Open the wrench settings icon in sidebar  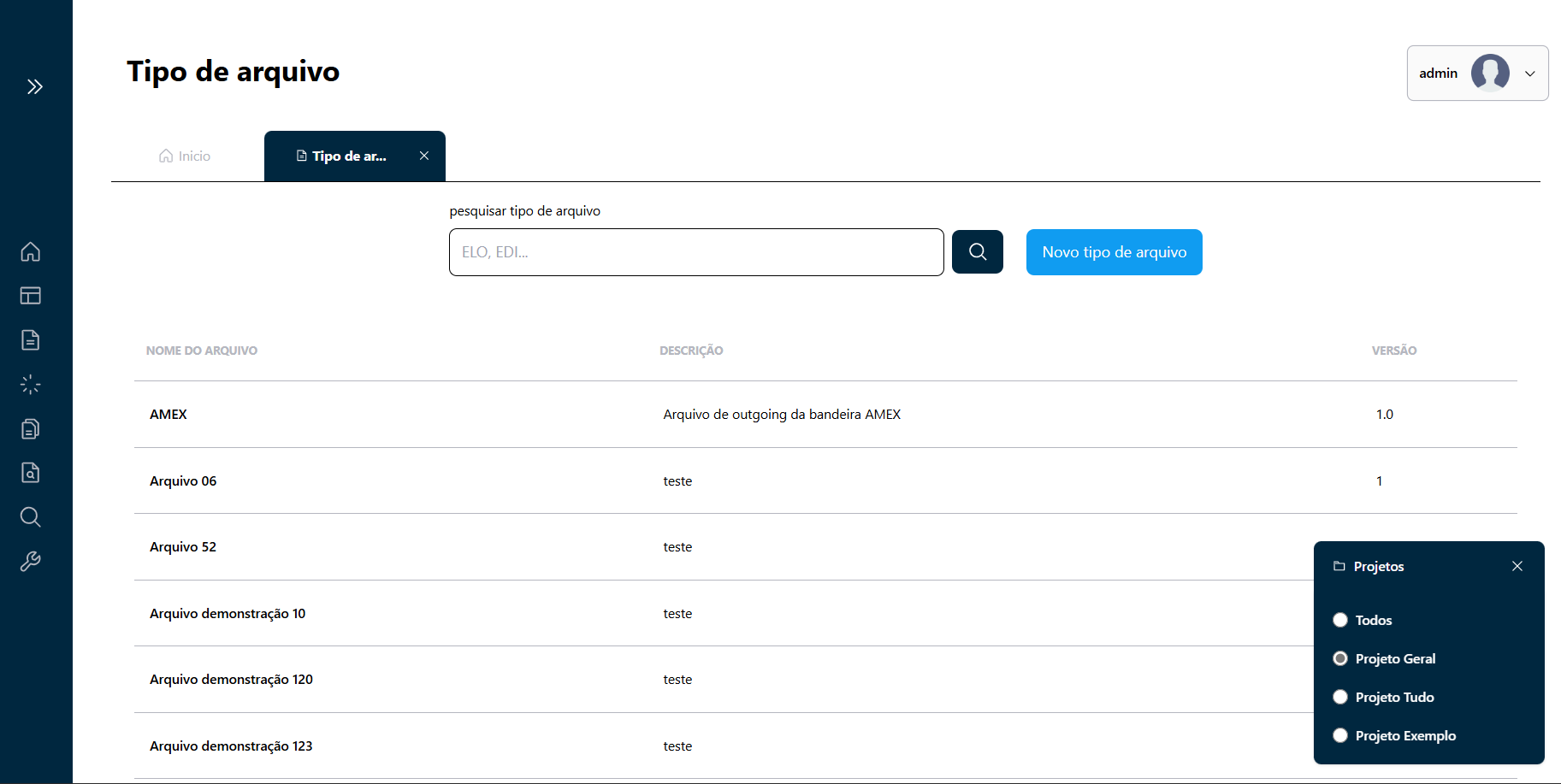pyautogui.click(x=31, y=561)
